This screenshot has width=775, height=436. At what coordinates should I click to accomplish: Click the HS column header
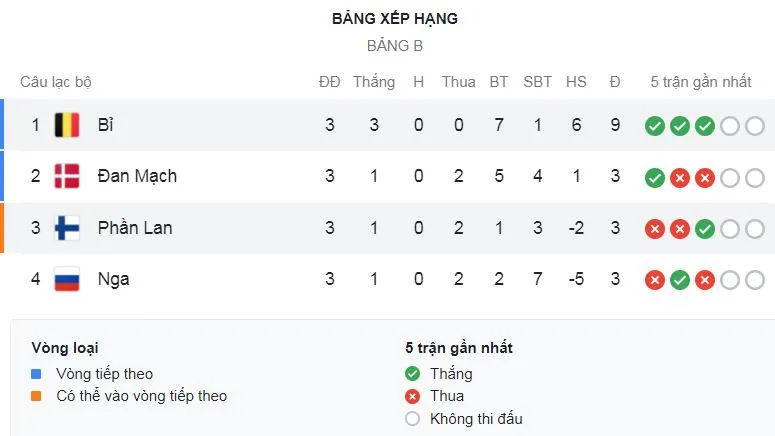(576, 82)
